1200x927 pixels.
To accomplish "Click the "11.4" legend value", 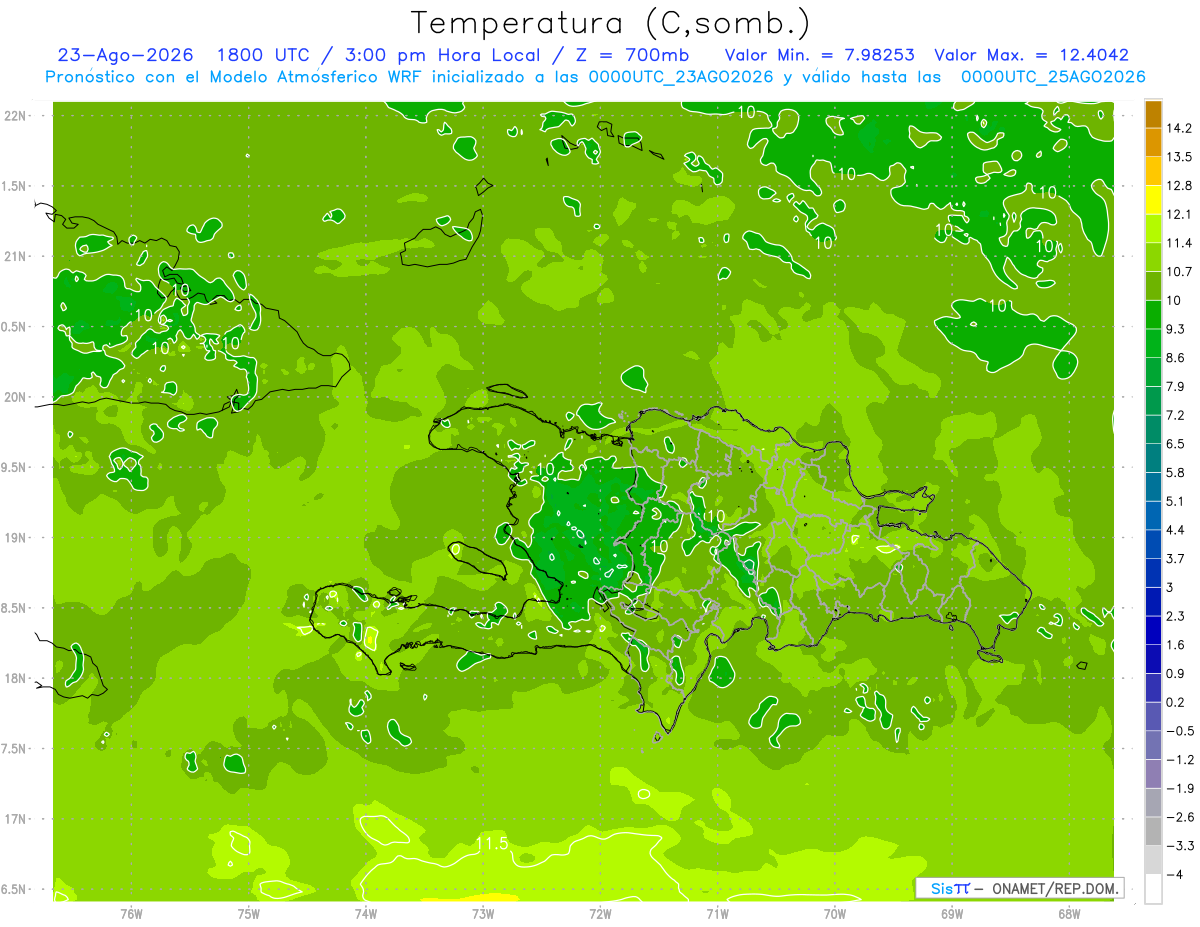I will 1179,243.
